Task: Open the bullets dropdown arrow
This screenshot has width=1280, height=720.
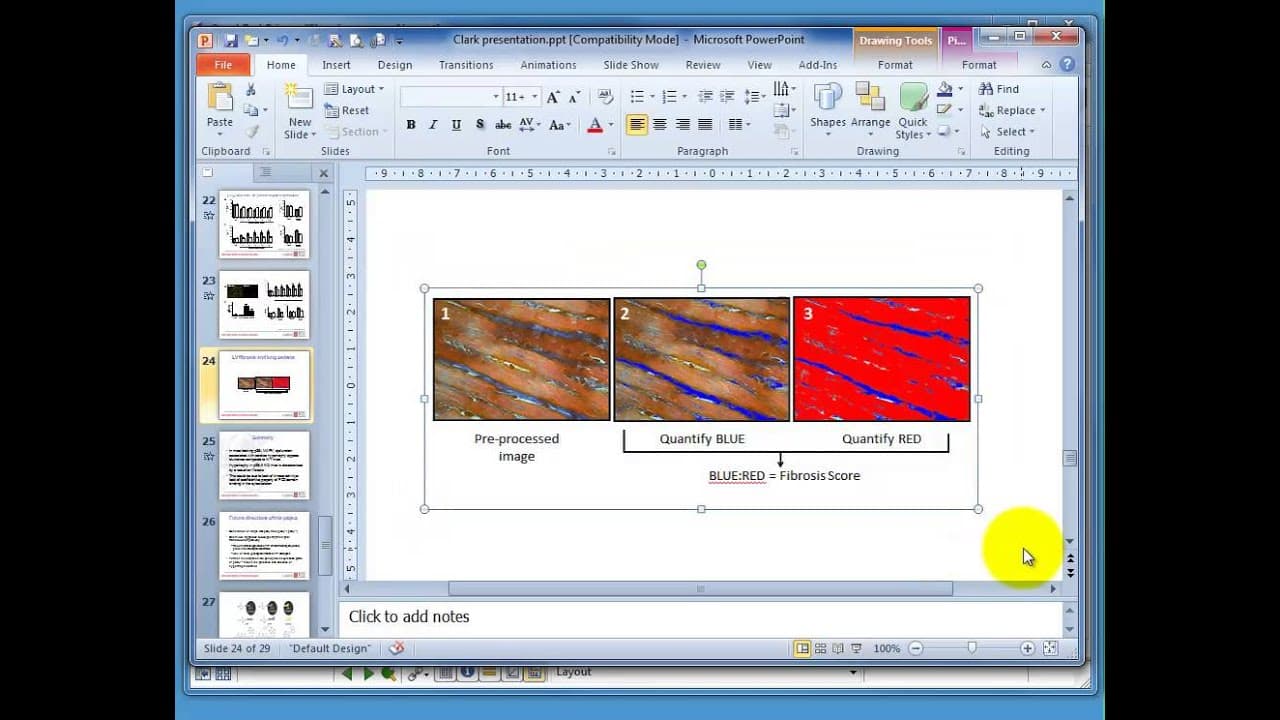Action: [x=651, y=97]
